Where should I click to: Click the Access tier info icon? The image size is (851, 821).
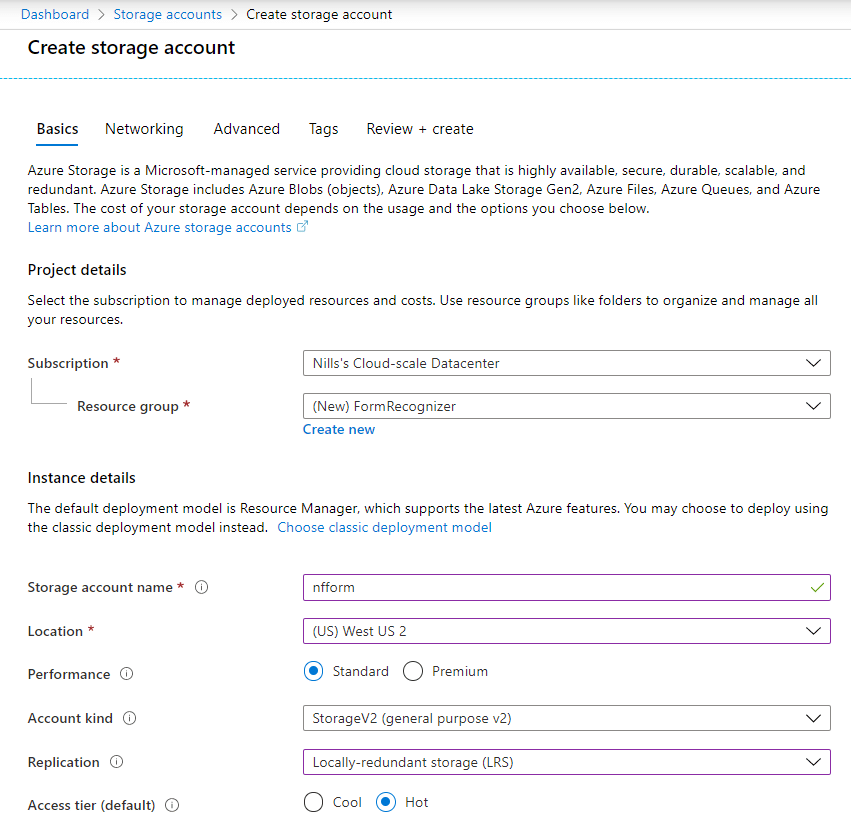click(172, 805)
